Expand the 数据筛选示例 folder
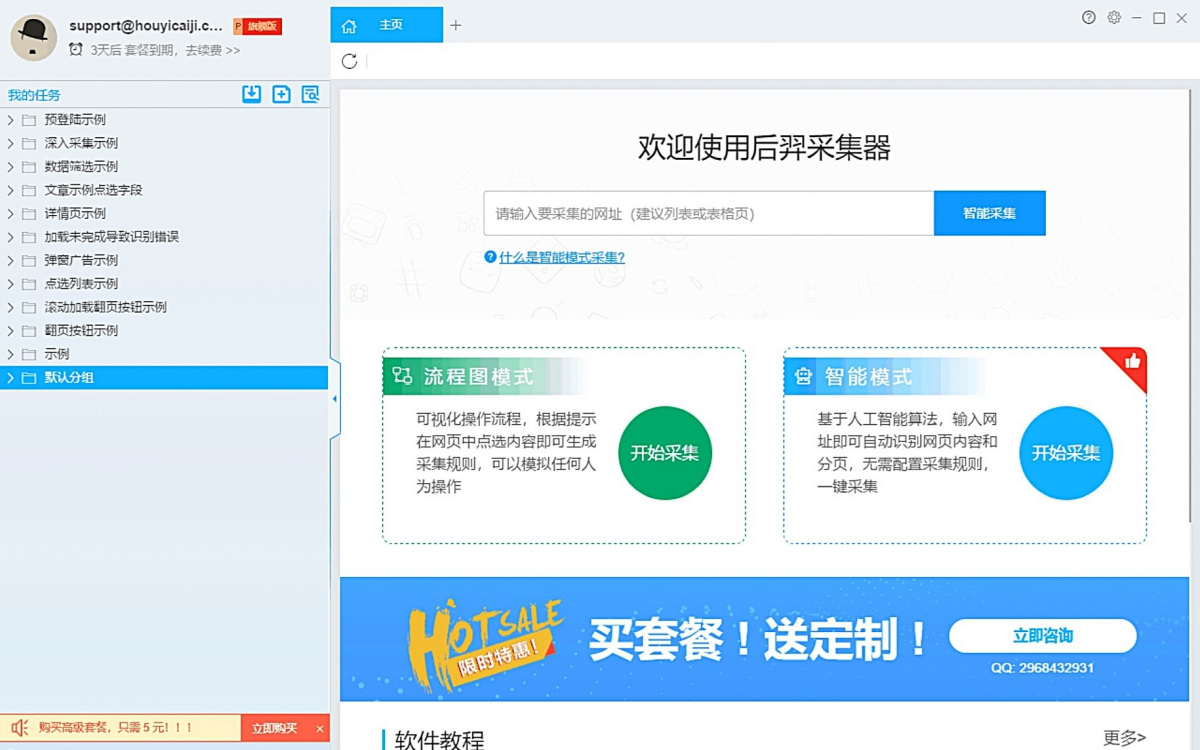The image size is (1200, 750). (x=10, y=167)
